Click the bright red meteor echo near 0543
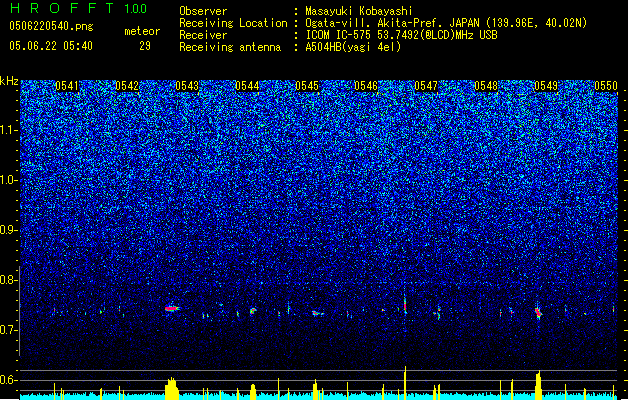The height and width of the screenshot is (400, 629). pos(172,308)
